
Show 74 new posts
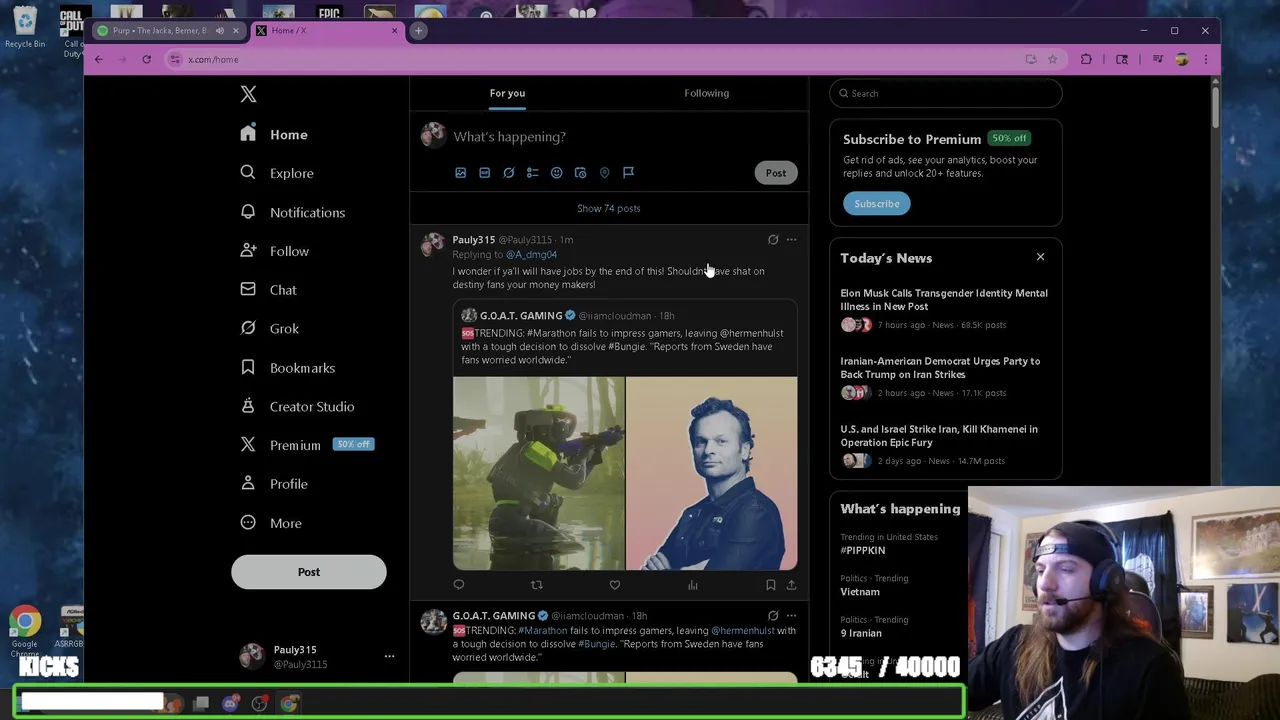click(608, 208)
